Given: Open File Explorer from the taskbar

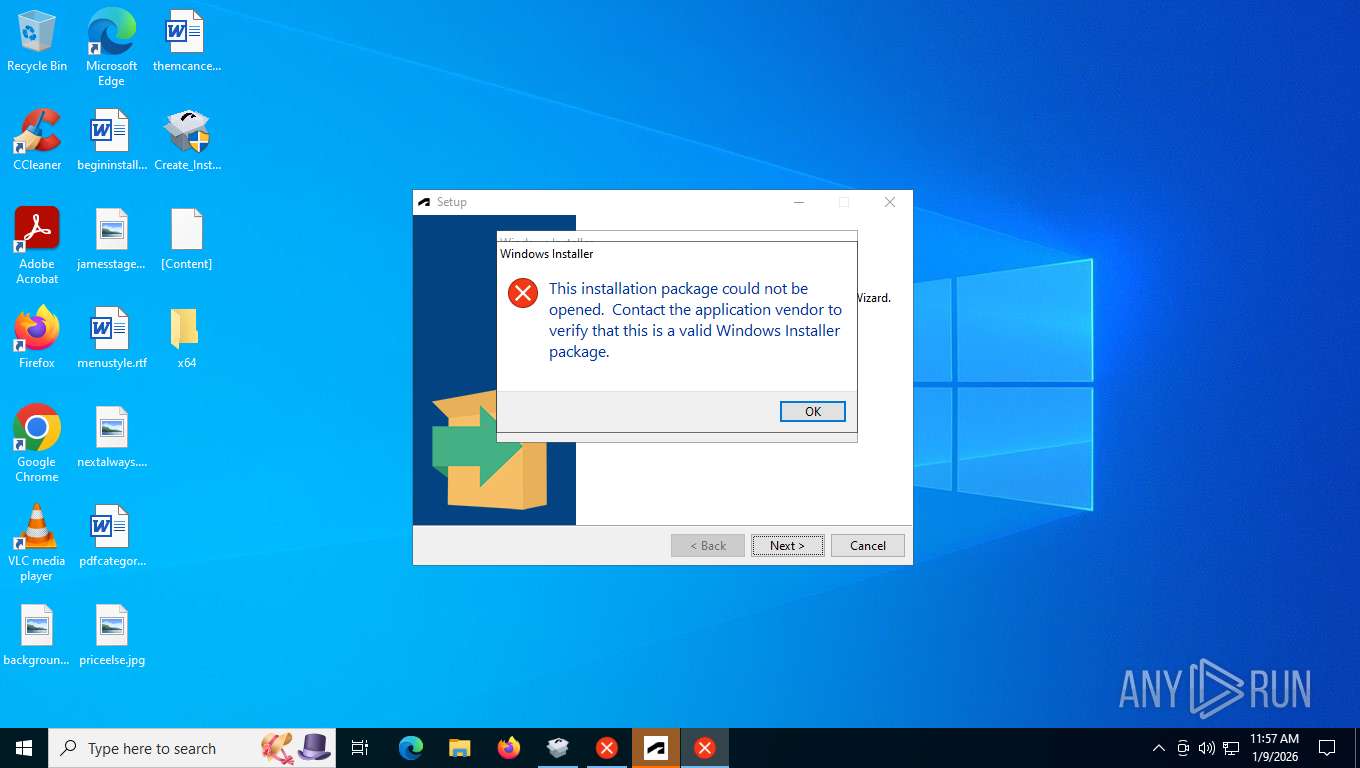Looking at the screenshot, I should click(x=460, y=748).
